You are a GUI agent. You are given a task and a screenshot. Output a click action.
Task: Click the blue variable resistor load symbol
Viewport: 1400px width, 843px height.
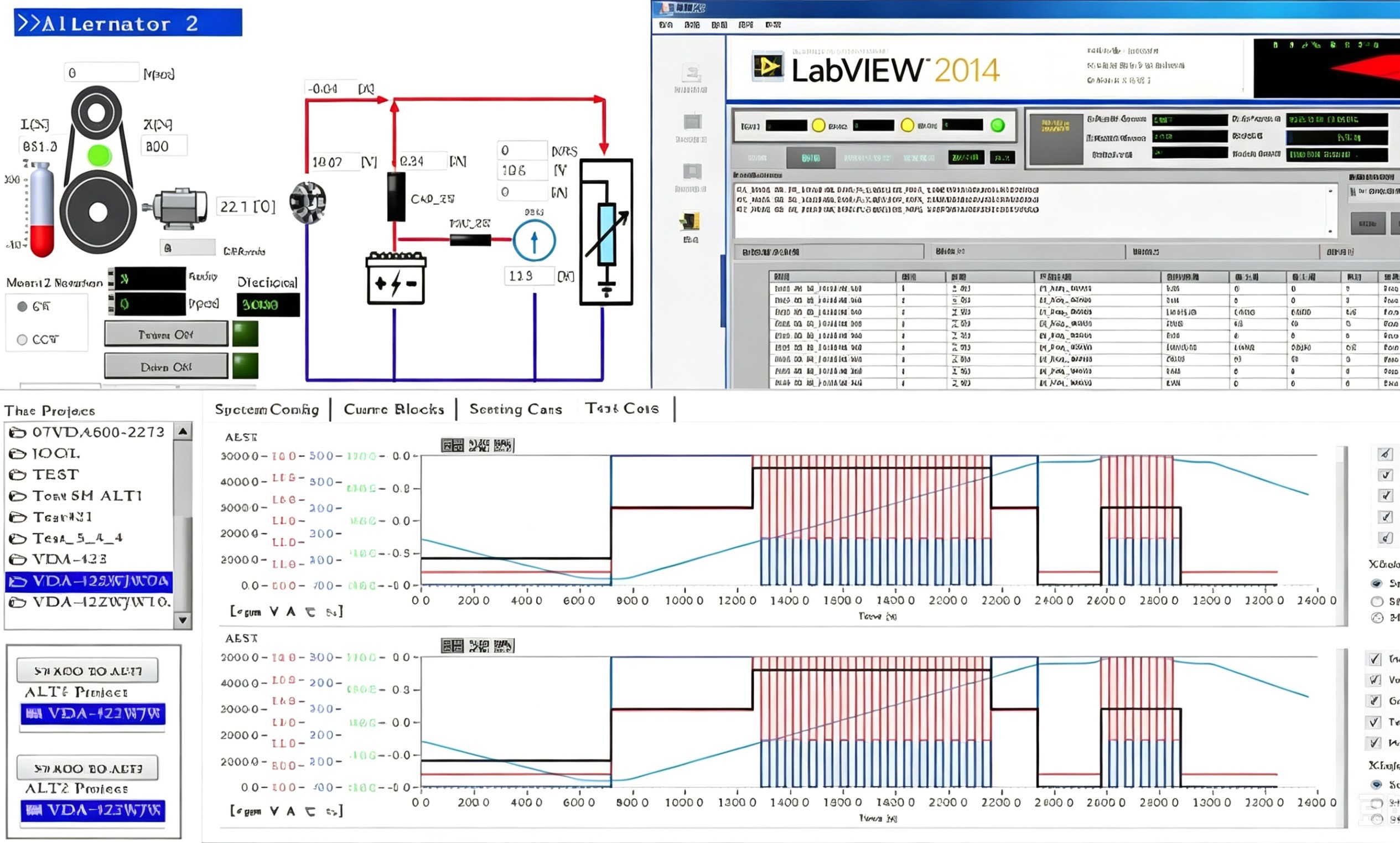606,233
